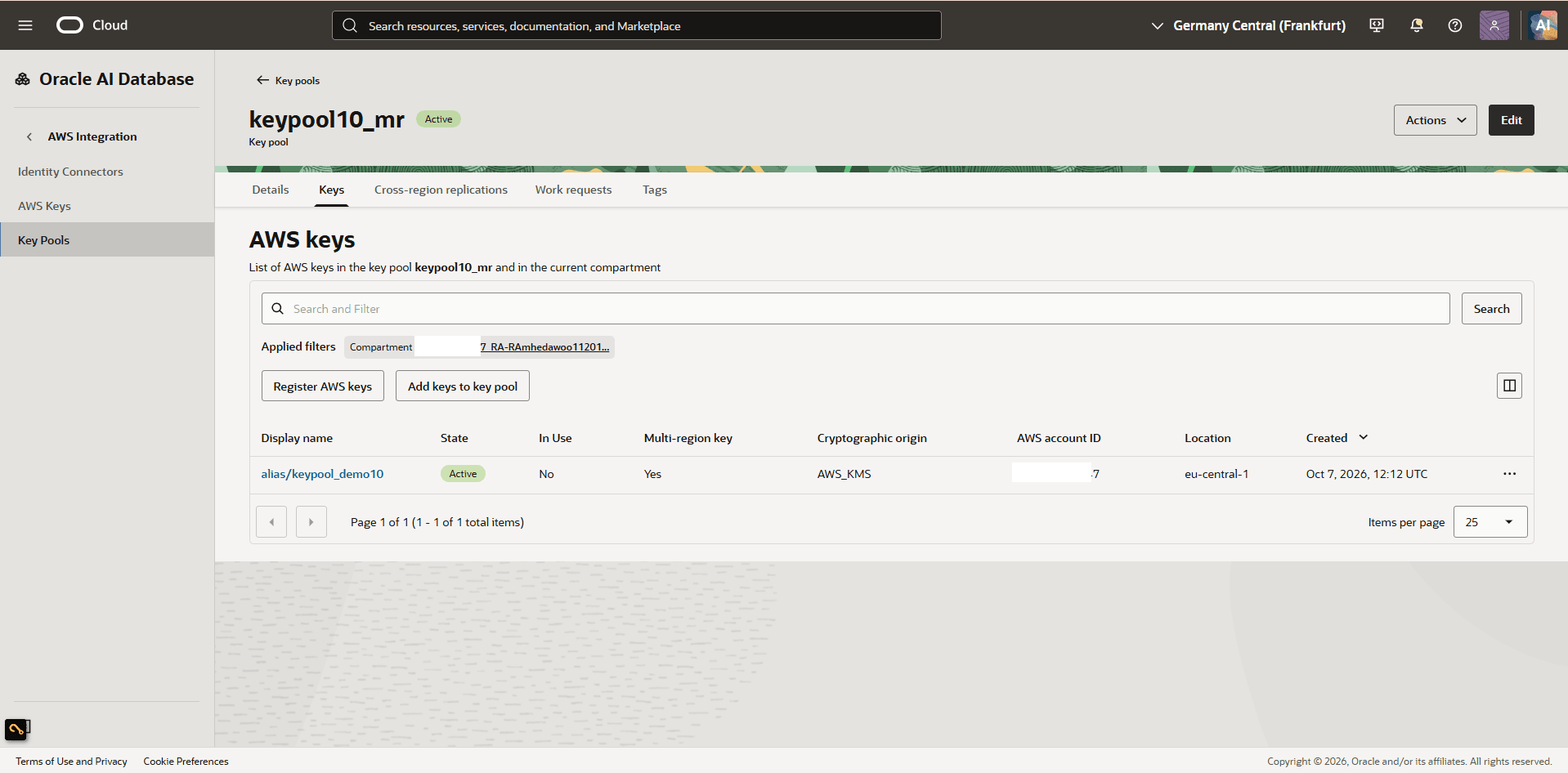Screen dimensions: 1568x773
Task: Click the search magnifier icon in top bar
Action: (350, 25)
